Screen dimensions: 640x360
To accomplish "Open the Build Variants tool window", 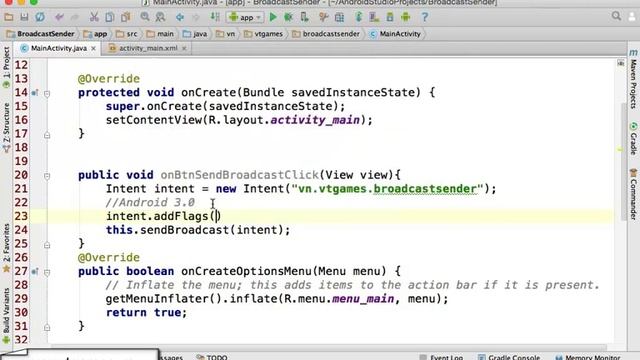I will (x=6, y=316).
